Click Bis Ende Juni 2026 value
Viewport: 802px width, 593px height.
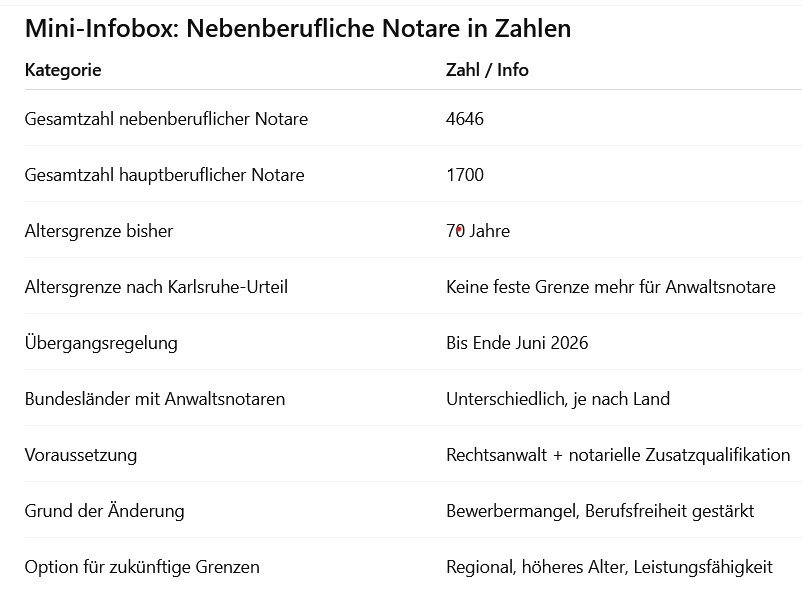(517, 343)
